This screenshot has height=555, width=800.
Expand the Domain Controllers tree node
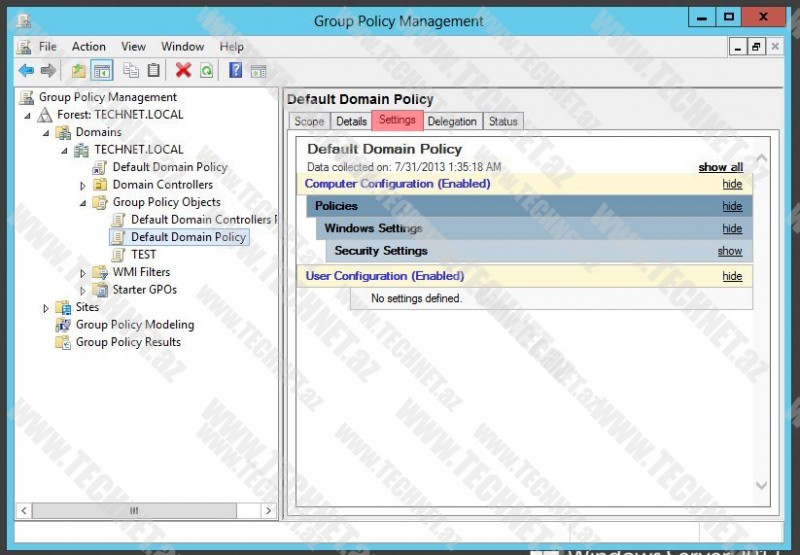tap(83, 185)
